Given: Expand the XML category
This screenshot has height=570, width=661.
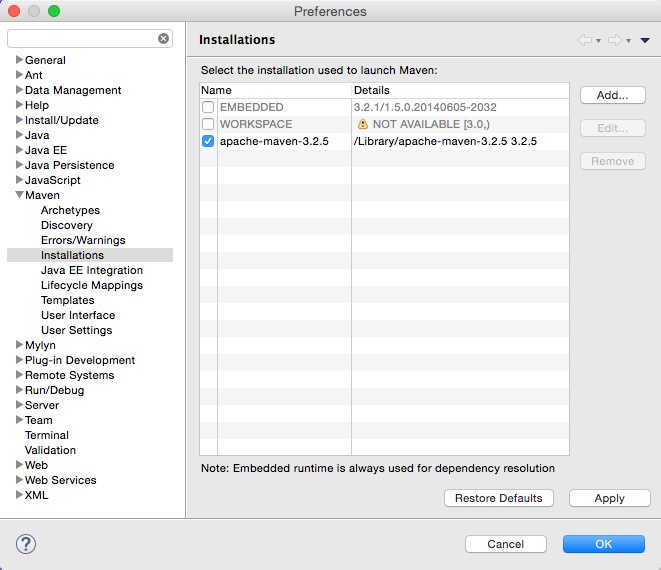Looking at the screenshot, I should (x=19, y=495).
